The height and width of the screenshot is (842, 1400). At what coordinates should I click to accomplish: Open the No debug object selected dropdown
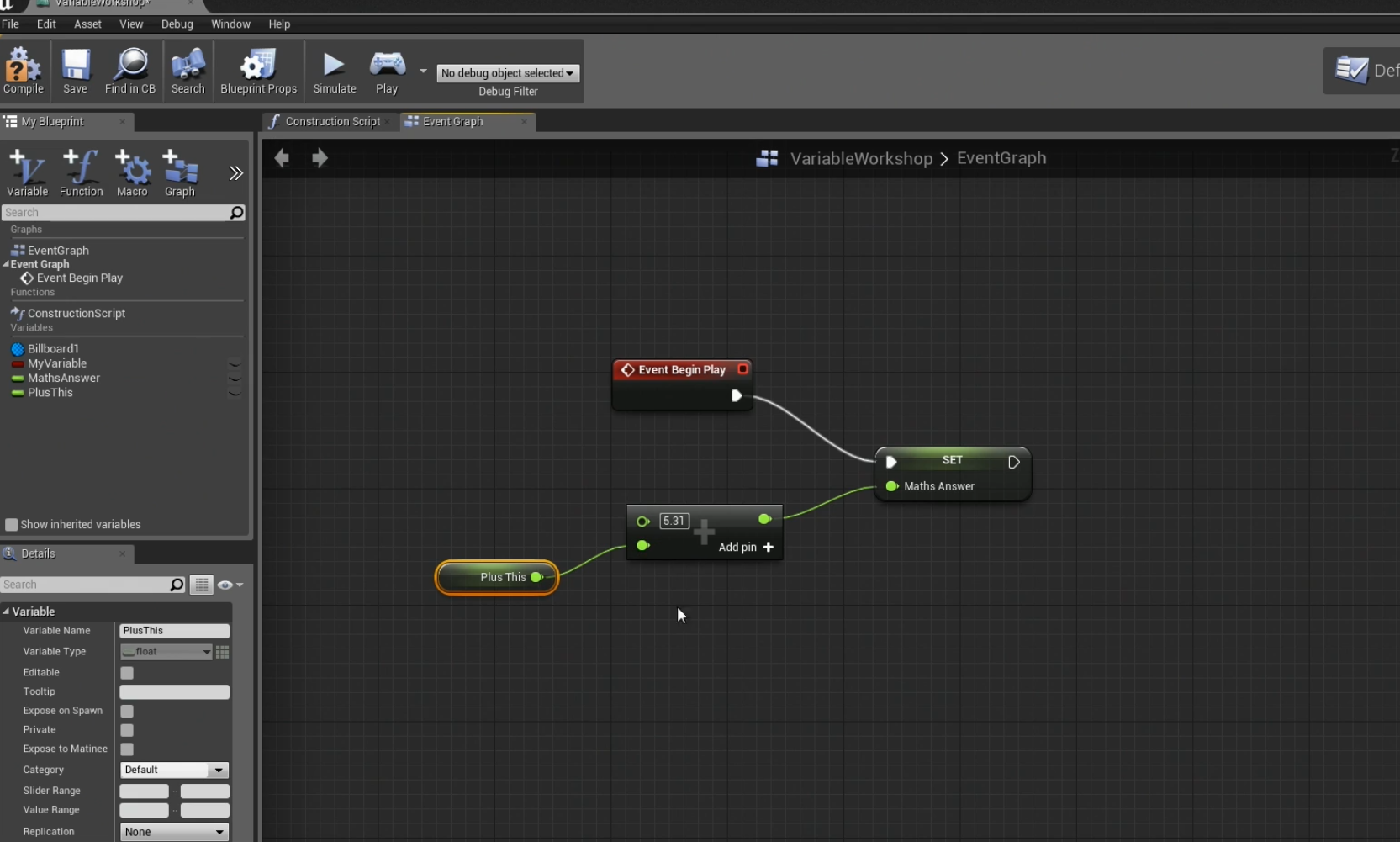508,73
